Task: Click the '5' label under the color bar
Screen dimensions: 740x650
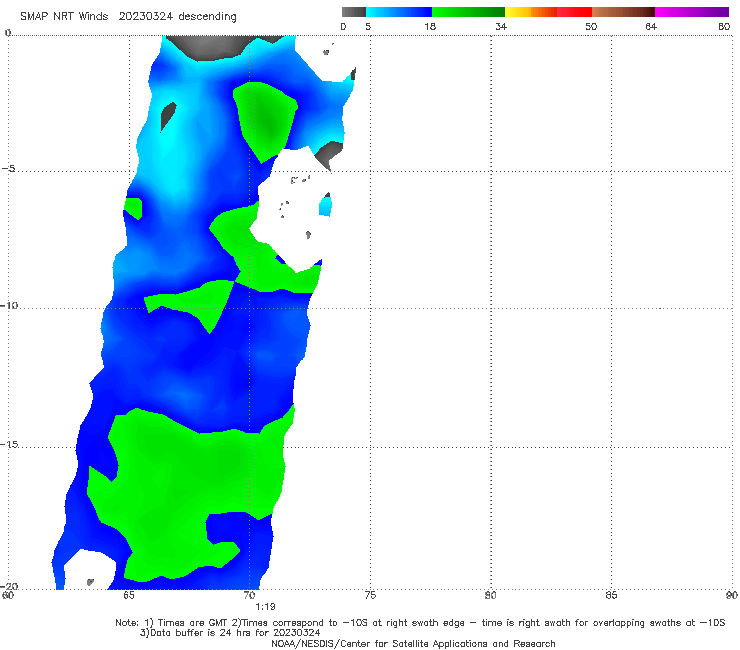Action: click(368, 27)
